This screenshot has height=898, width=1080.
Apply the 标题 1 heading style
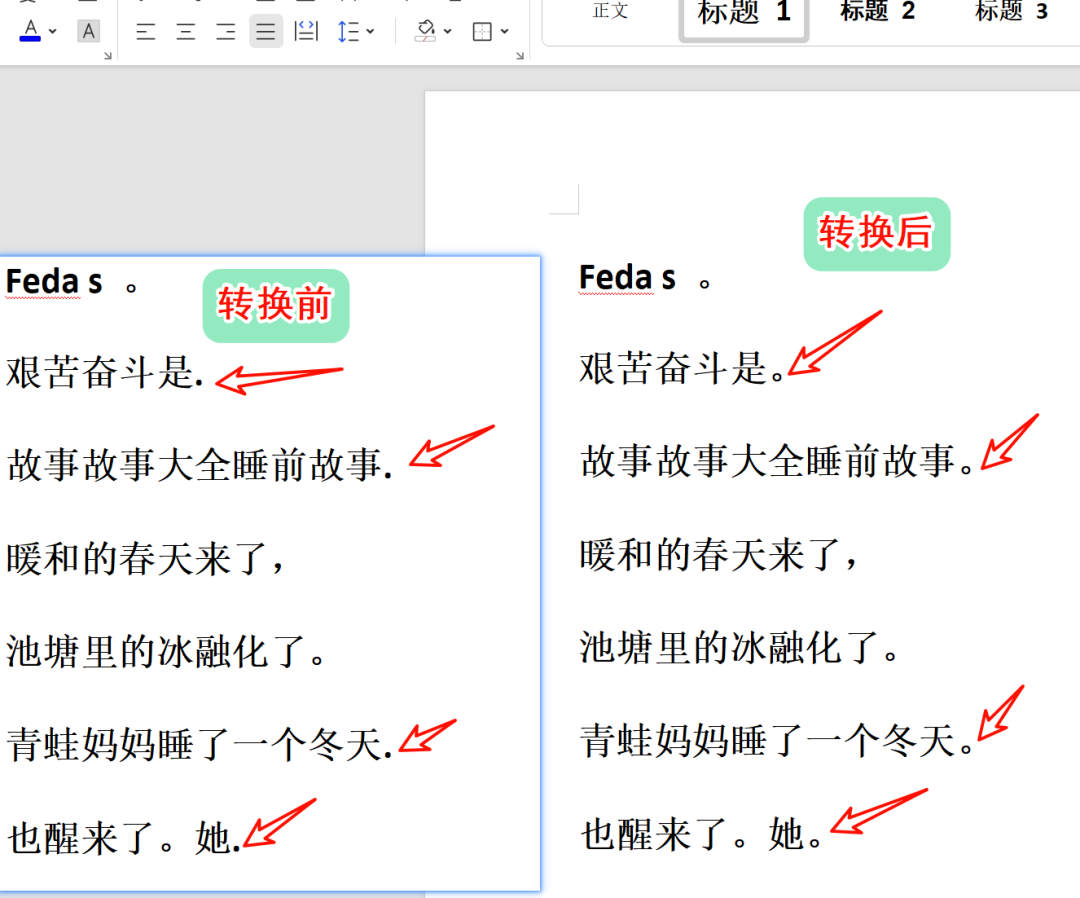click(x=742, y=14)
